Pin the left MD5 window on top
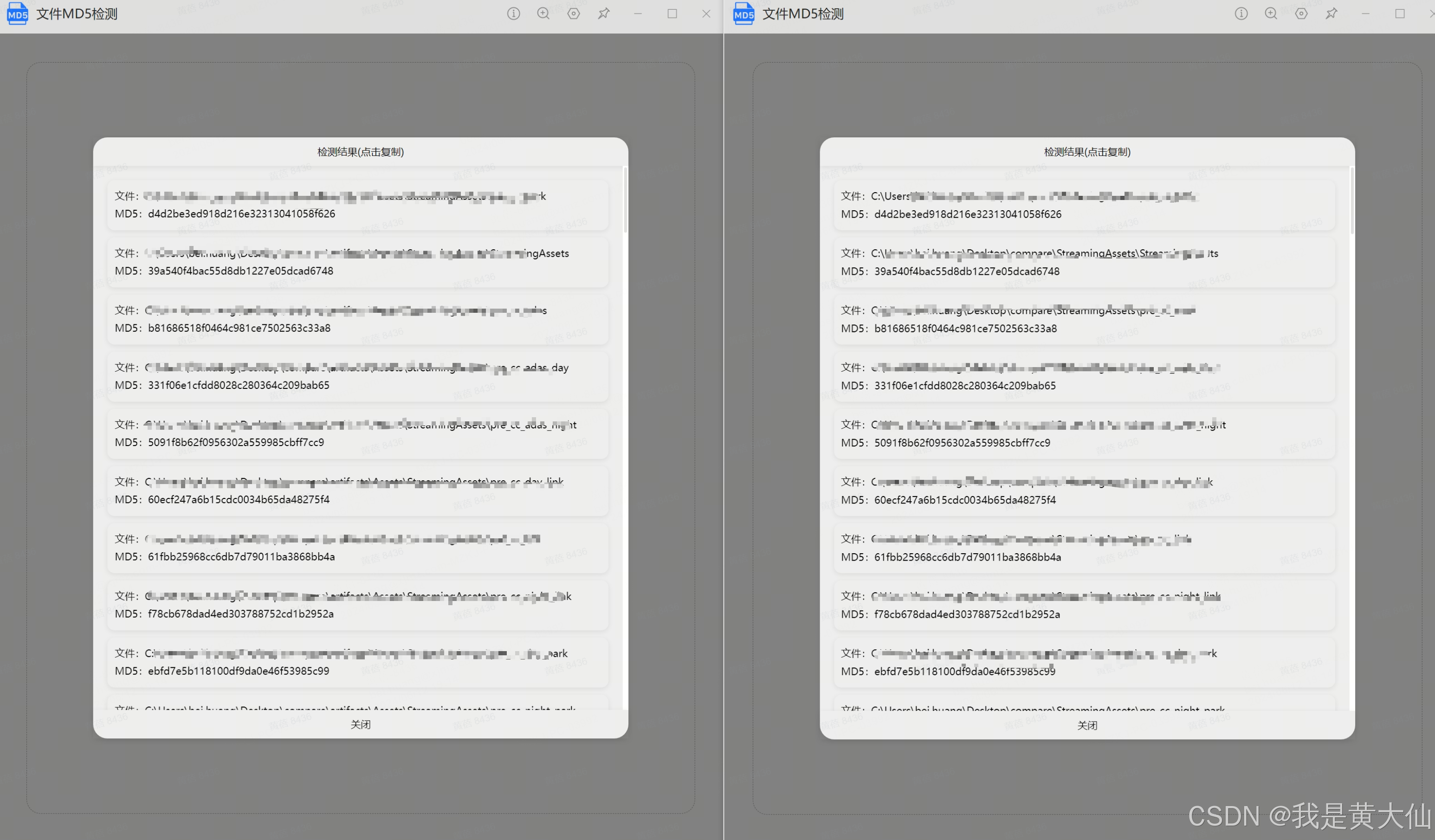 (604, 13)
